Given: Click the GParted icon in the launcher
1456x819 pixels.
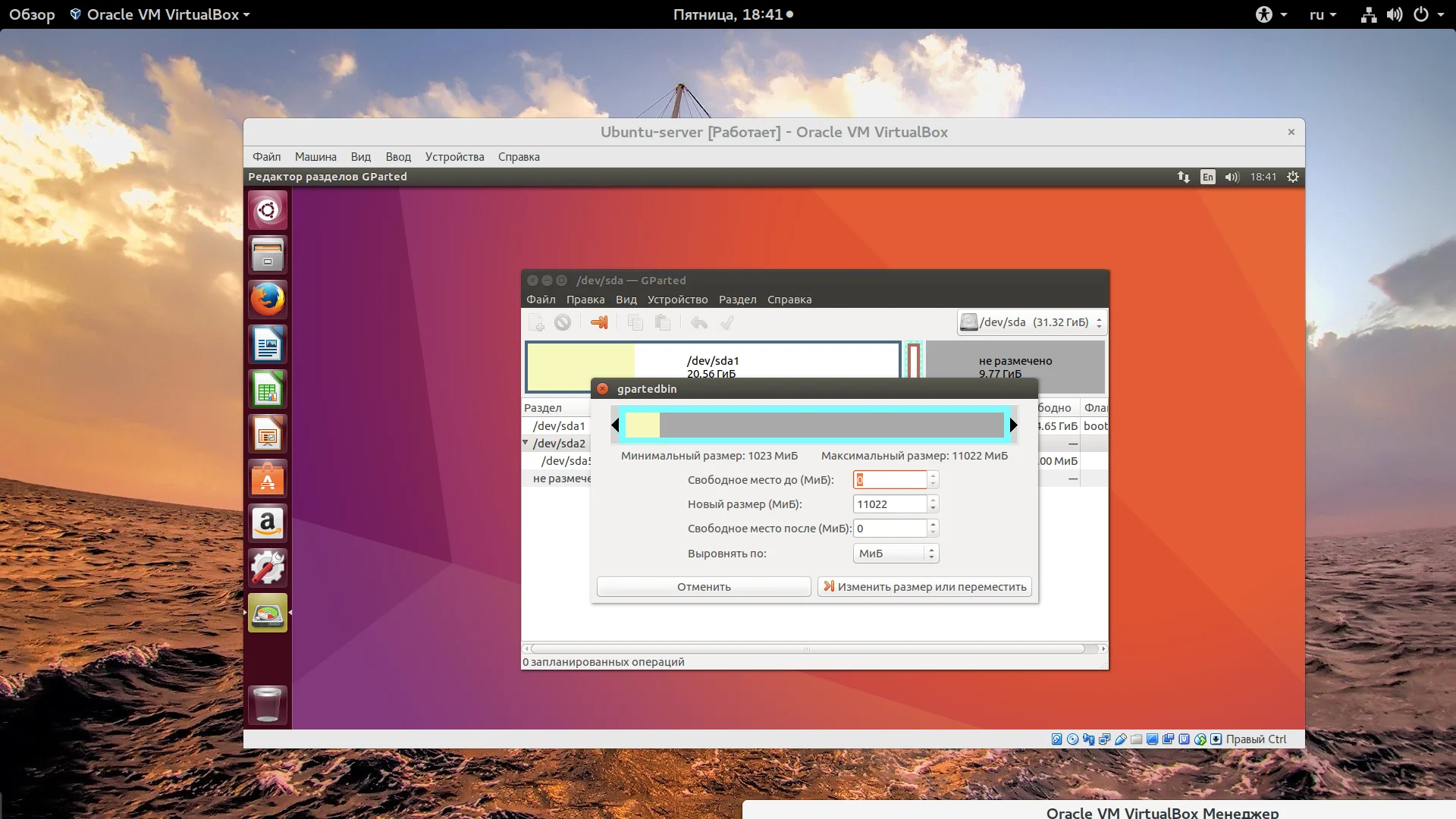Looking at the screenshot, I should point(268,613).
